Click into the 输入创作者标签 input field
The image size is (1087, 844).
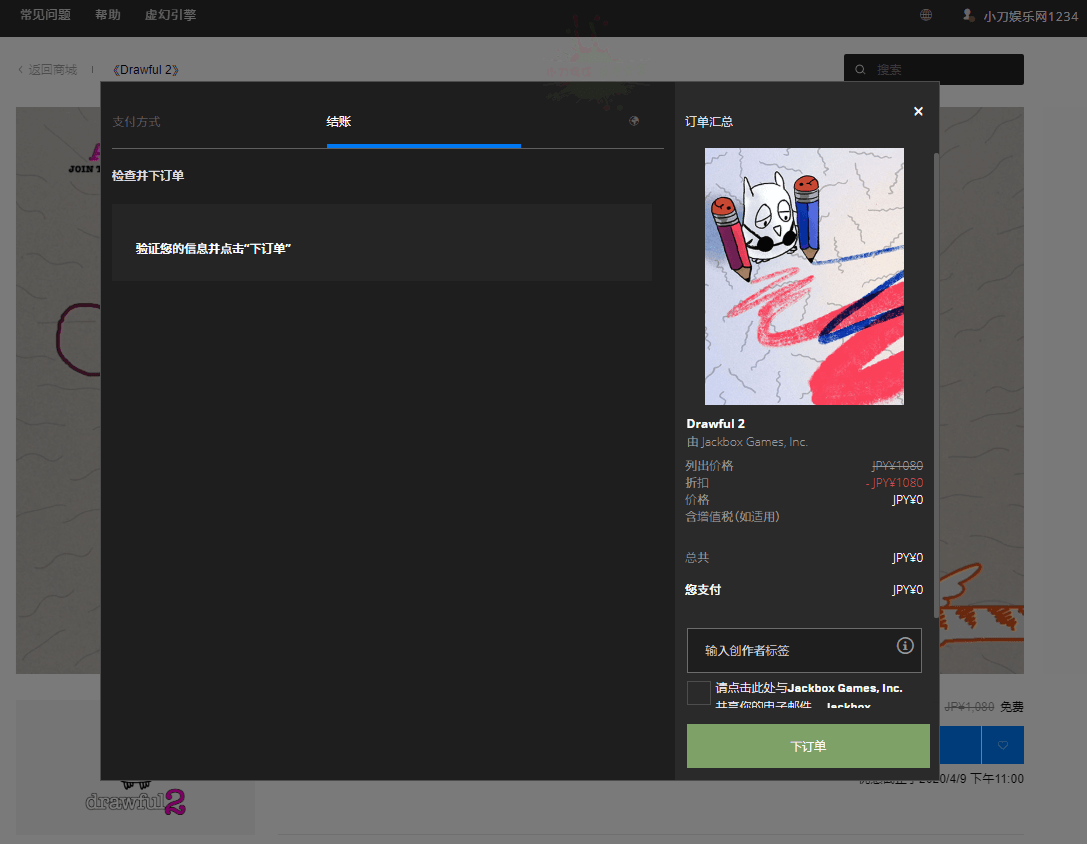point(790,650)
